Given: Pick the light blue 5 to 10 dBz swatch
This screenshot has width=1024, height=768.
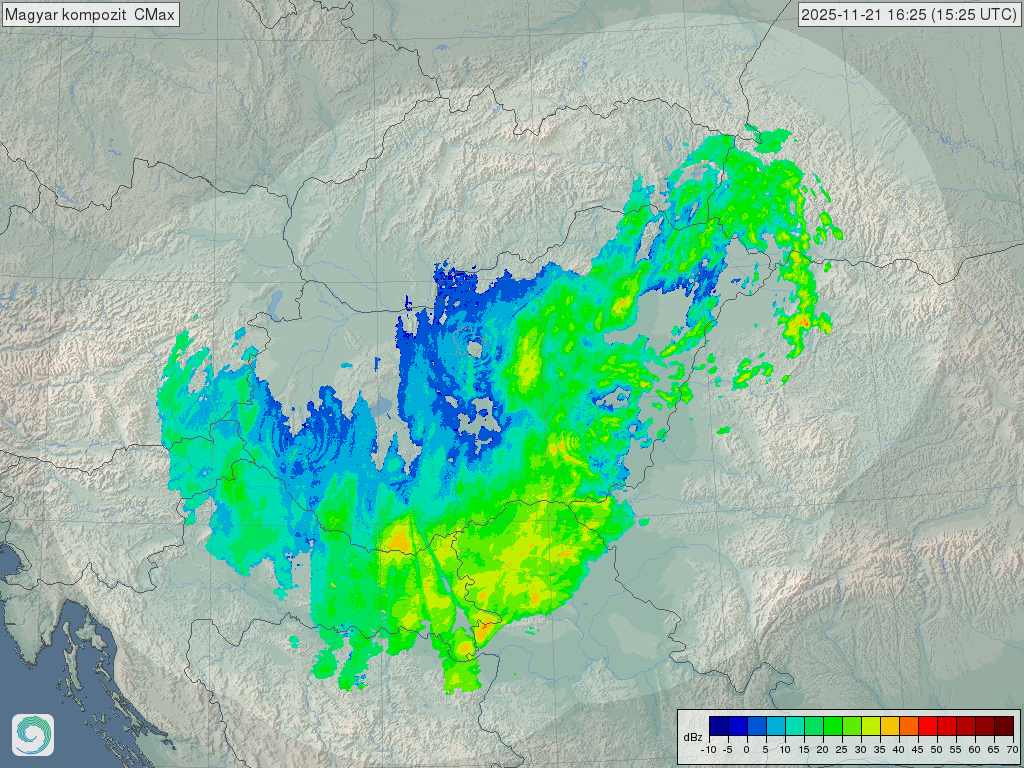Looking at the screenshot, I should point(775,726).
